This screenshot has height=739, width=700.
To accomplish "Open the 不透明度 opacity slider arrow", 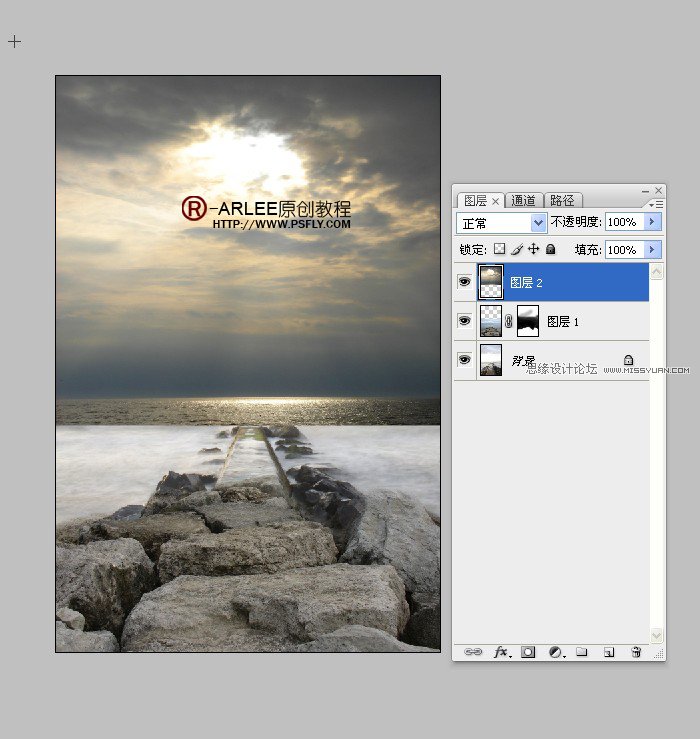I will [x=653, y=222].
